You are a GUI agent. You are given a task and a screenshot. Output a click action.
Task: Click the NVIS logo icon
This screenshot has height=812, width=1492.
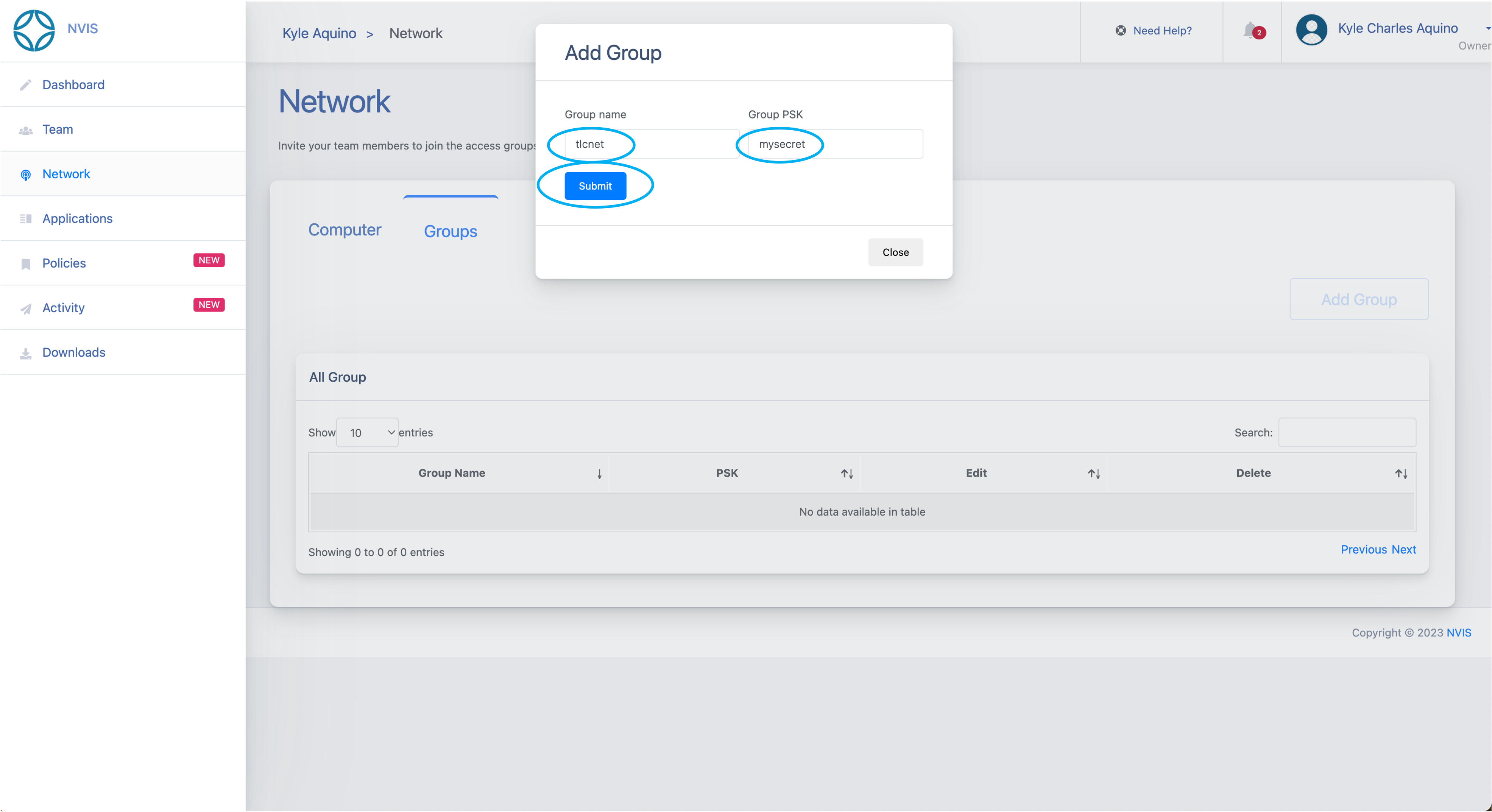coord(34,30)
